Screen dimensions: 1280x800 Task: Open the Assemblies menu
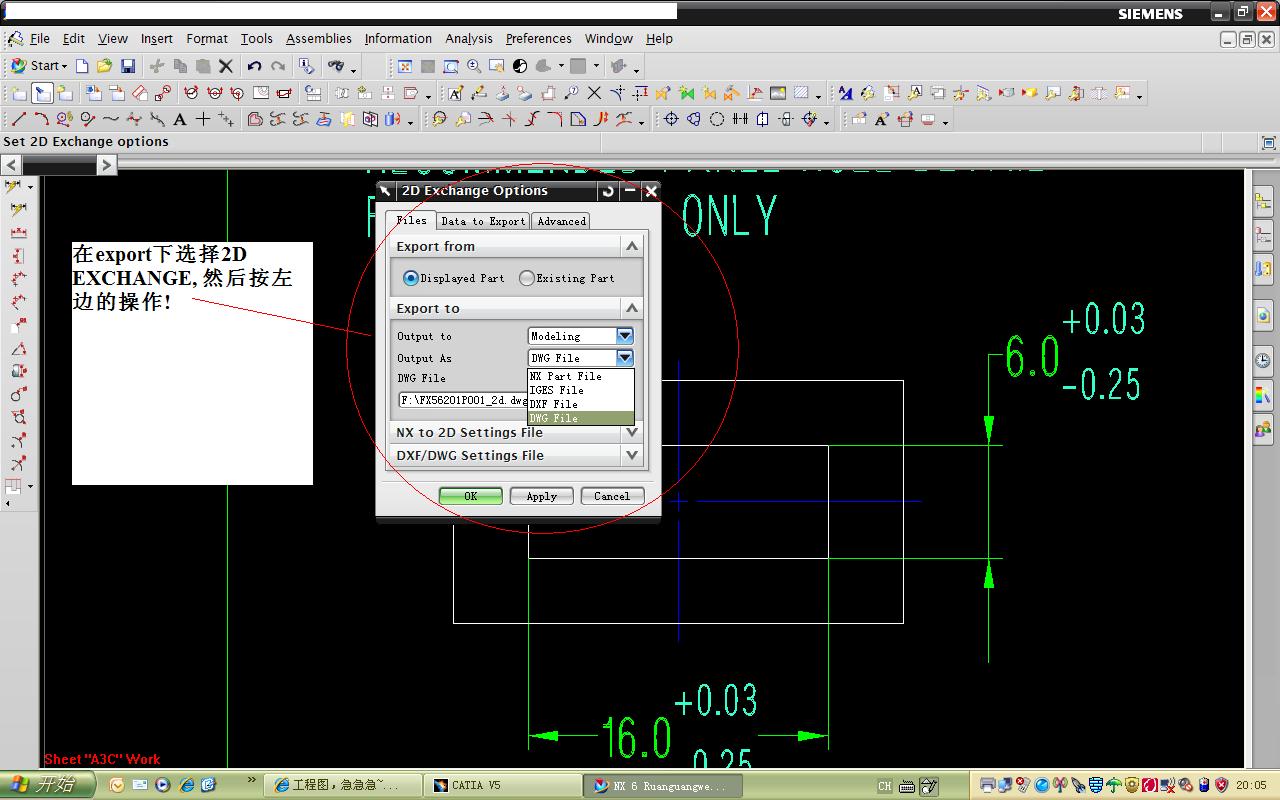pyautogui.click(x=318, y=39)
